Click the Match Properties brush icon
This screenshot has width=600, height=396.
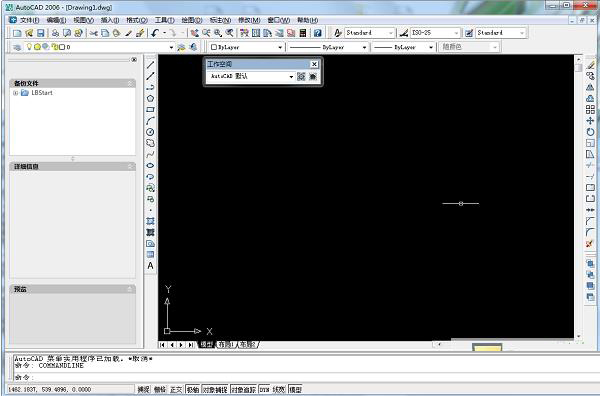[x=128, y=33]
